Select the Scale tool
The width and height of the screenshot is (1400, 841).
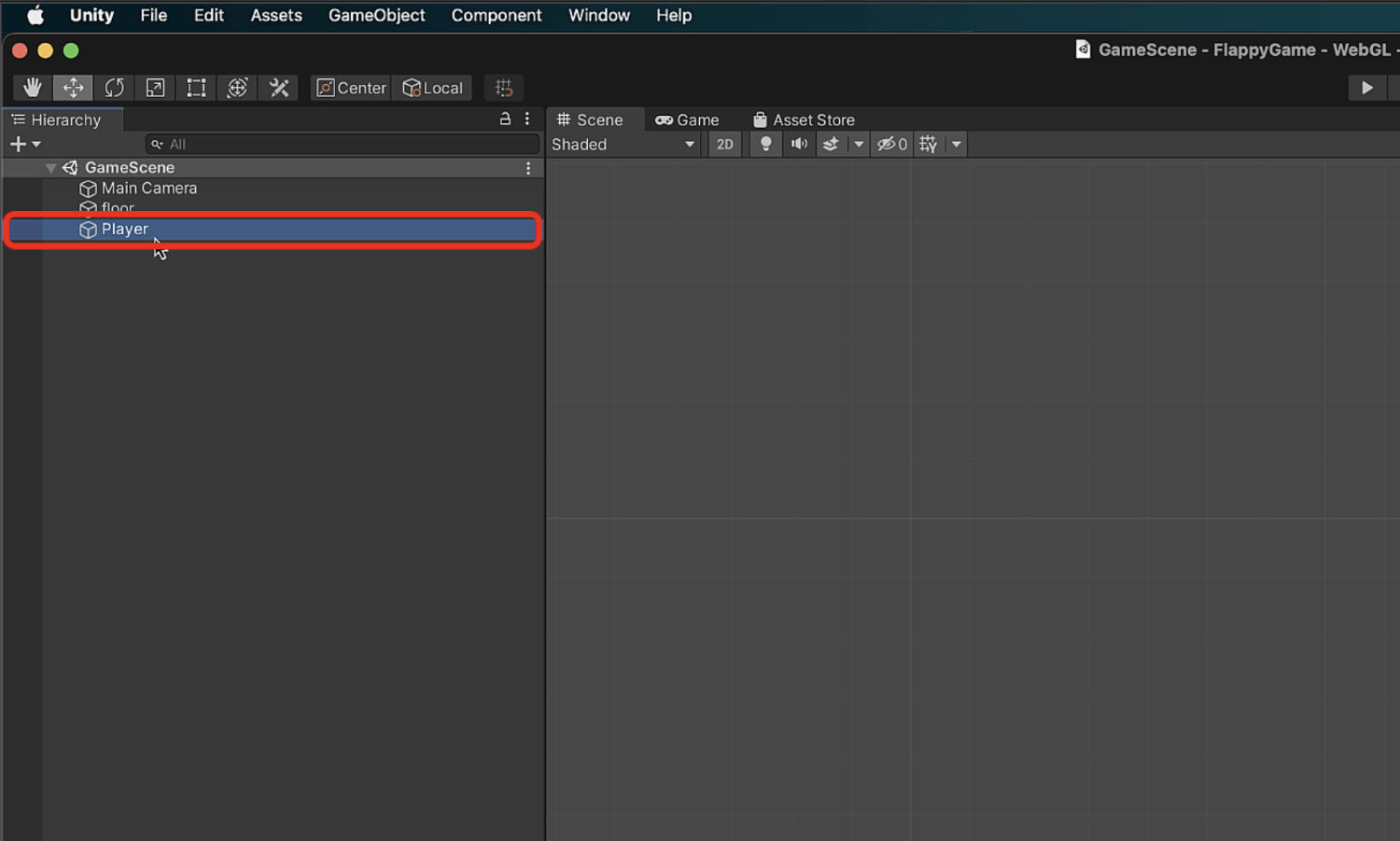pyautogui.click(x=156, y=88)
